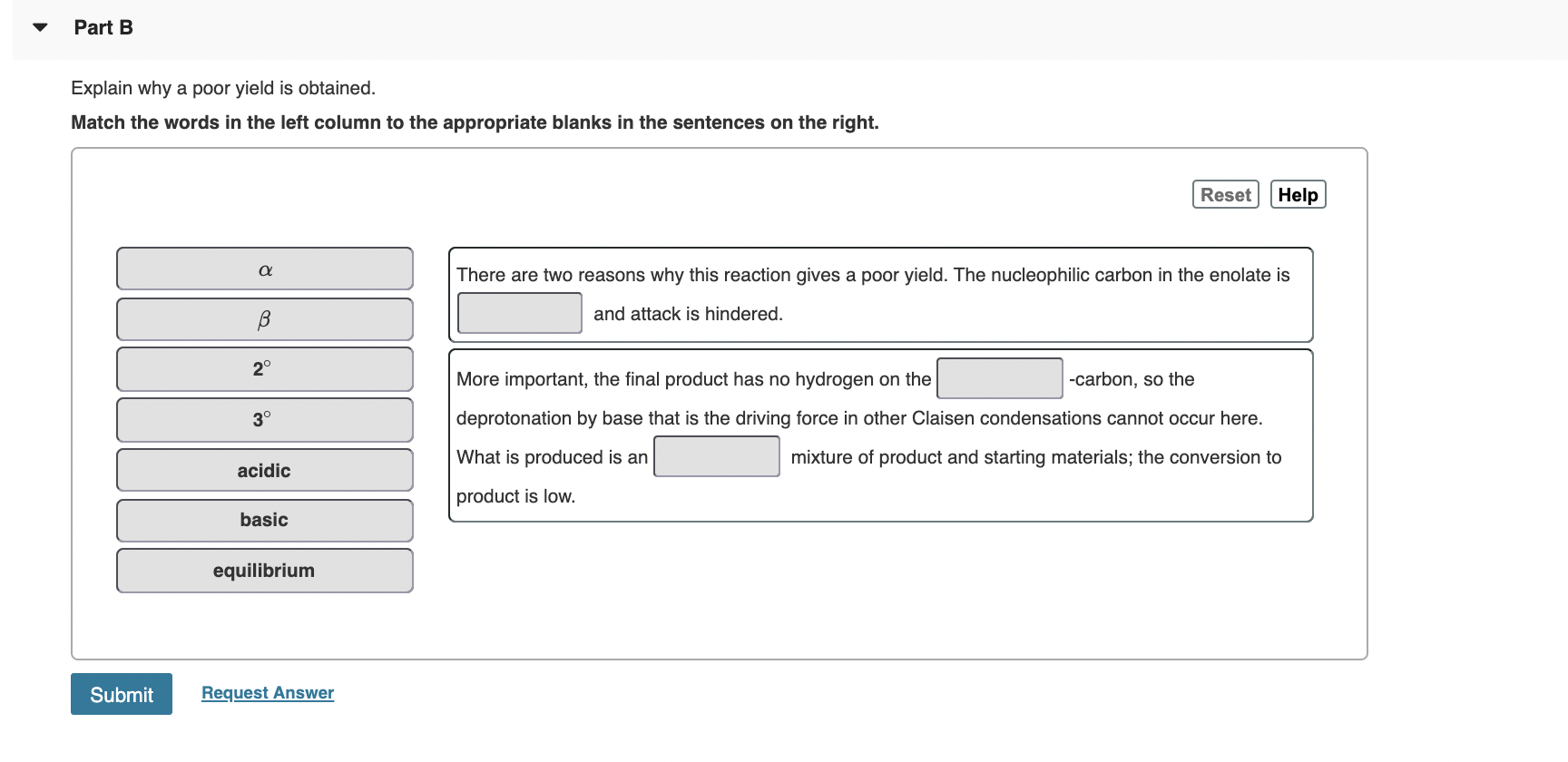Click the 'Match the words in the left column' instruction
Image resolution: width=1568 pixels, height=762 pixels.
[475, 122]
